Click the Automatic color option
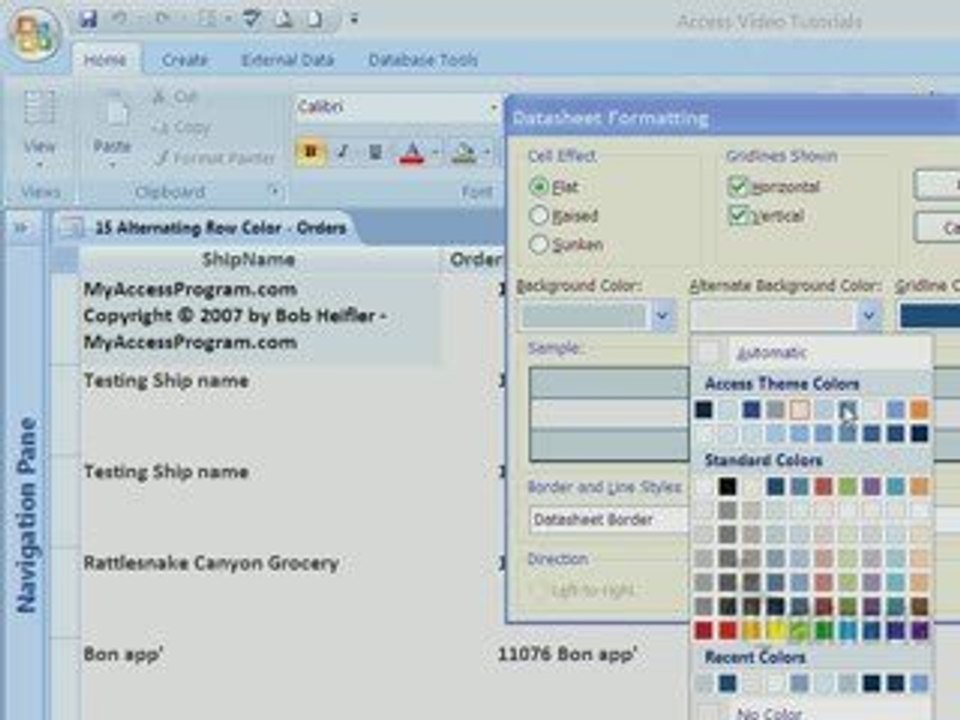960x720 pixels. coord(811,353)
